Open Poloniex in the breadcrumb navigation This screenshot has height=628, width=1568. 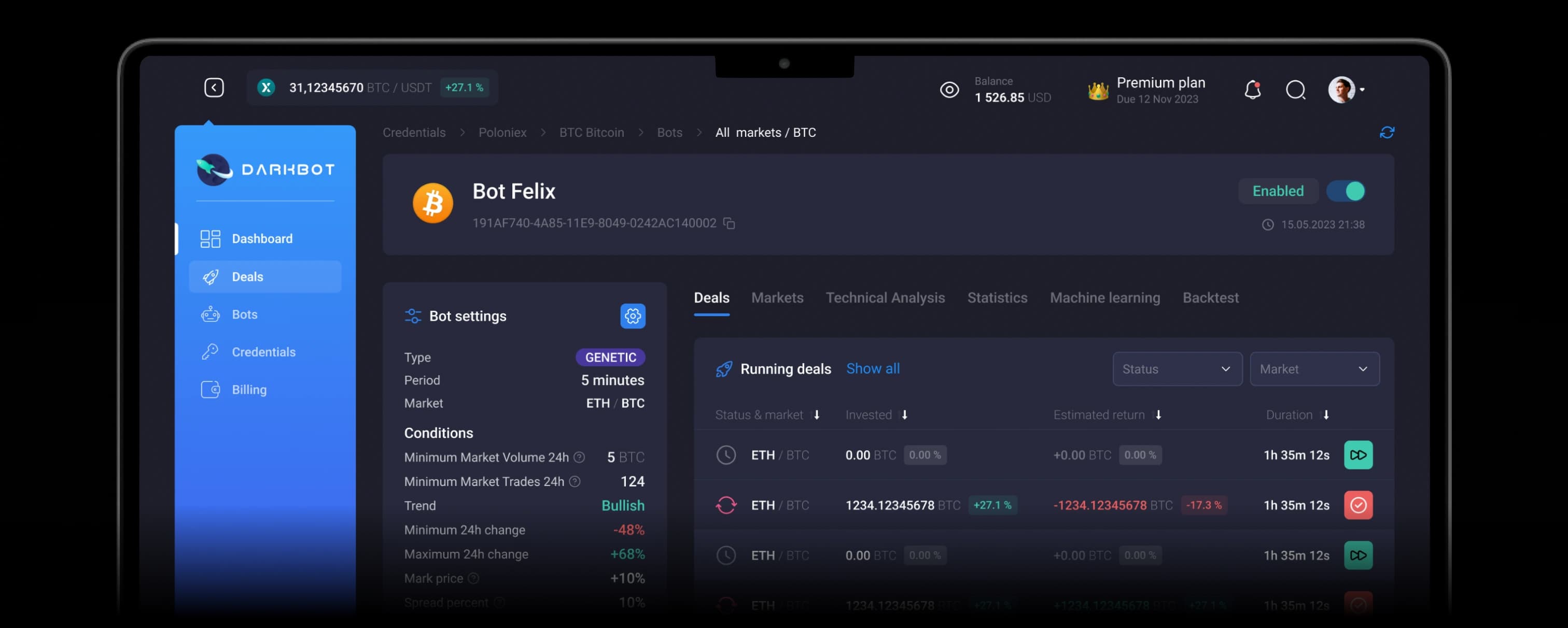coord(502,132)
